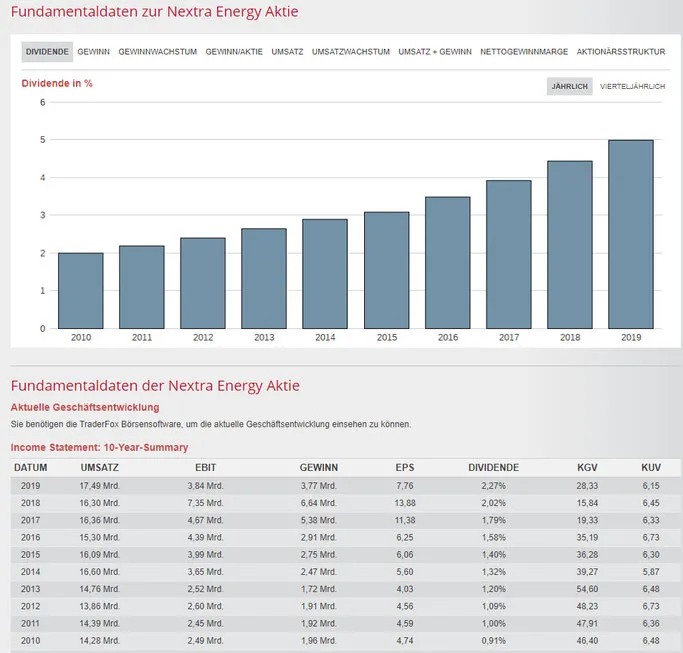The image size is (683, 653).
Task: Open the GEWINN/AKTIE tab
Action: click(x=234, y=52)
